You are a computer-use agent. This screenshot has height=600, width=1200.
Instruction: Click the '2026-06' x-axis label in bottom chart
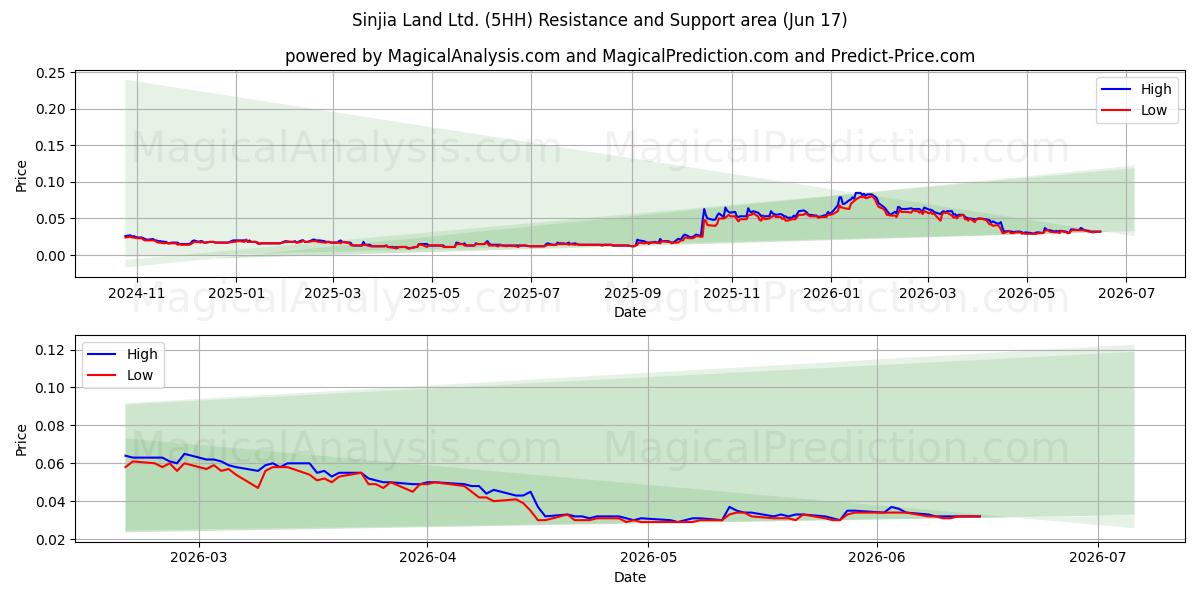(877, 559)
